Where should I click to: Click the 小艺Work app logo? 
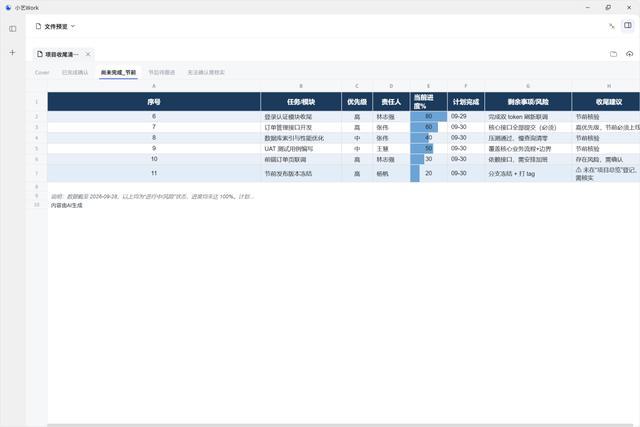(x=8, y=7)
